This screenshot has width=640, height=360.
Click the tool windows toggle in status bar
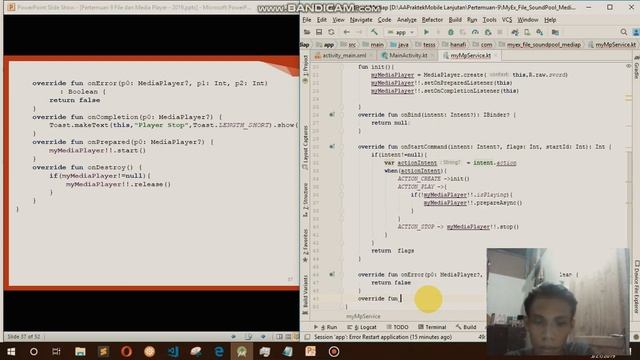pyautogui.click(x=307, y=337)
